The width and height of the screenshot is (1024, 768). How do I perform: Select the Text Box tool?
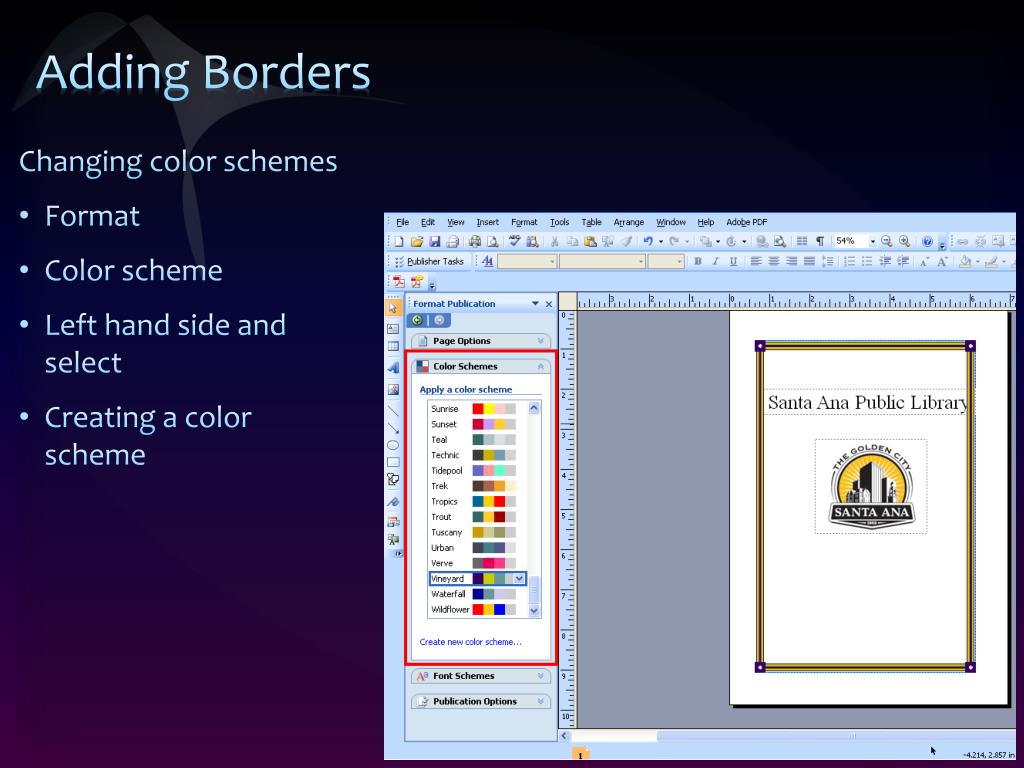point(392,328)
